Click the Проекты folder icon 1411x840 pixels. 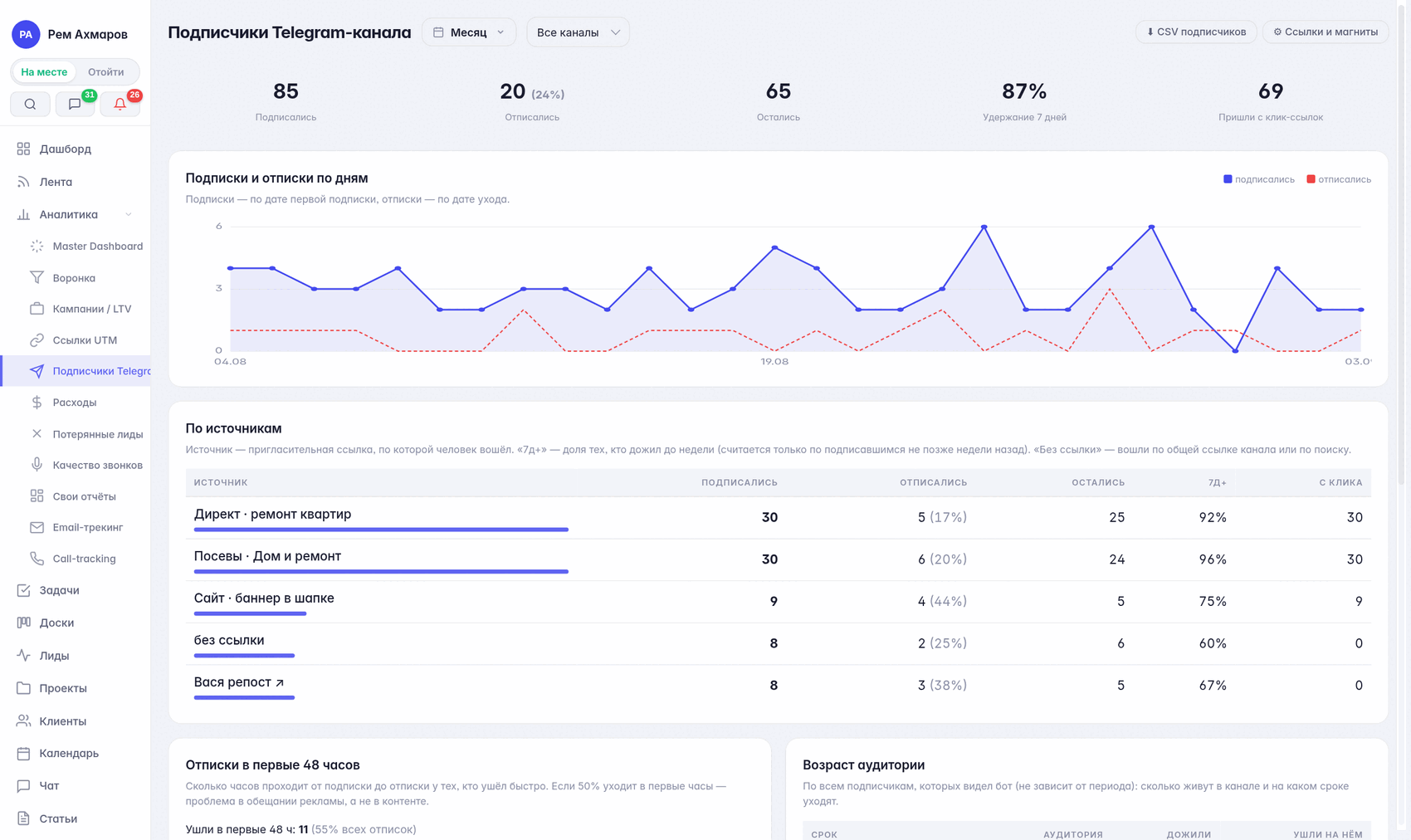pyautogui.click(x=23, y=688)
